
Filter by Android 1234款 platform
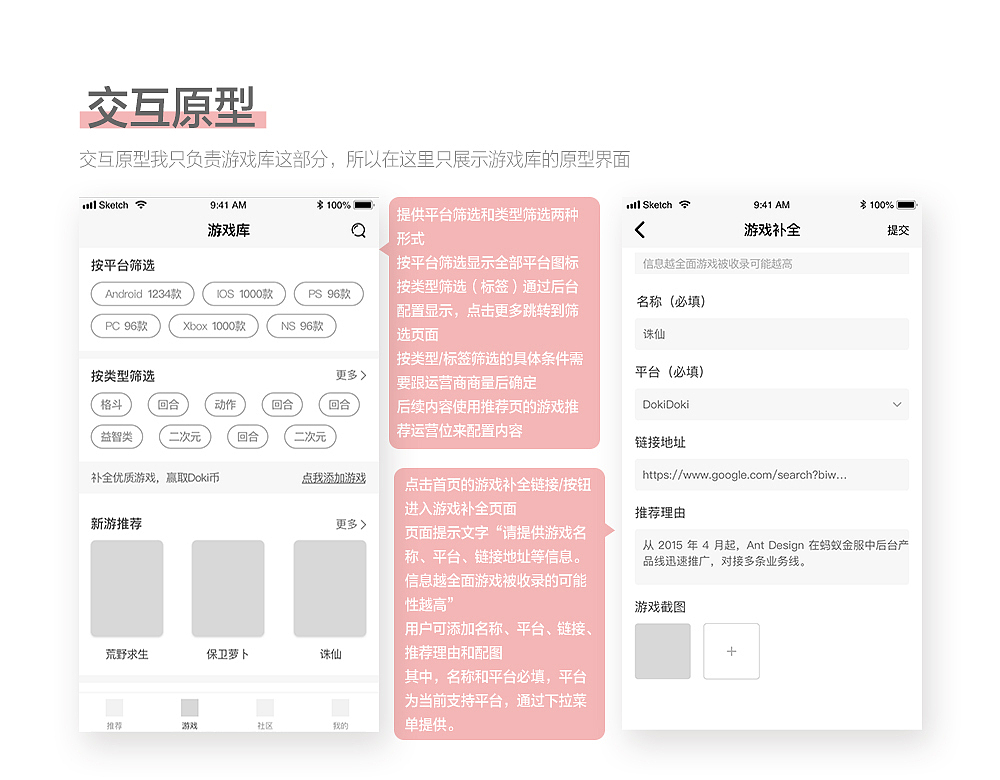[143, 294]
